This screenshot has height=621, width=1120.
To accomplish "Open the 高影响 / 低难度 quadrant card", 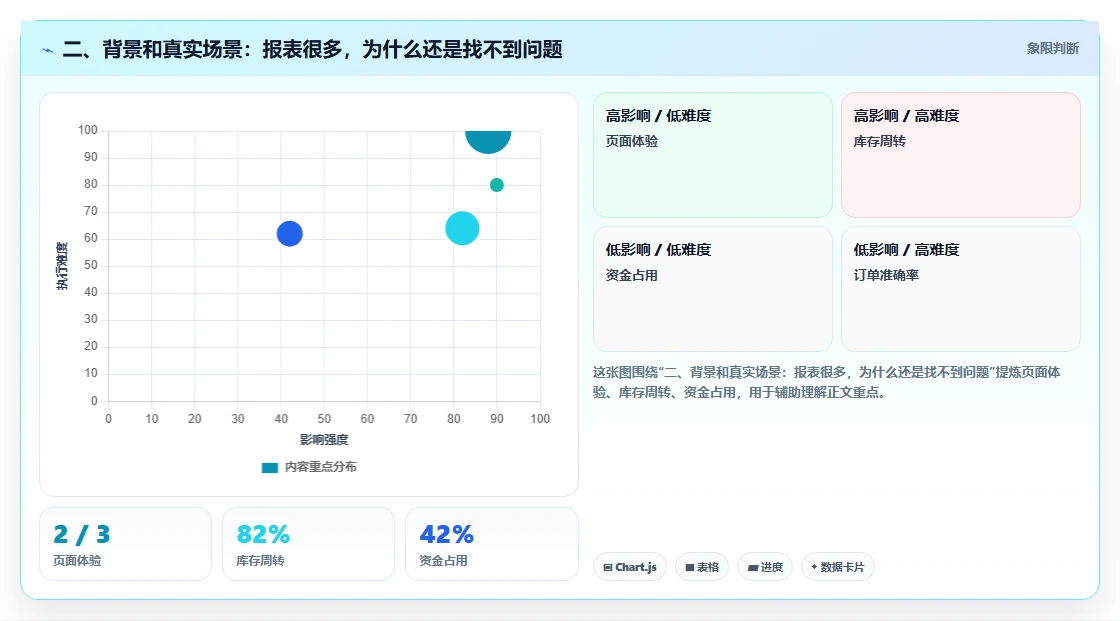I will click(x=713, y=155).
